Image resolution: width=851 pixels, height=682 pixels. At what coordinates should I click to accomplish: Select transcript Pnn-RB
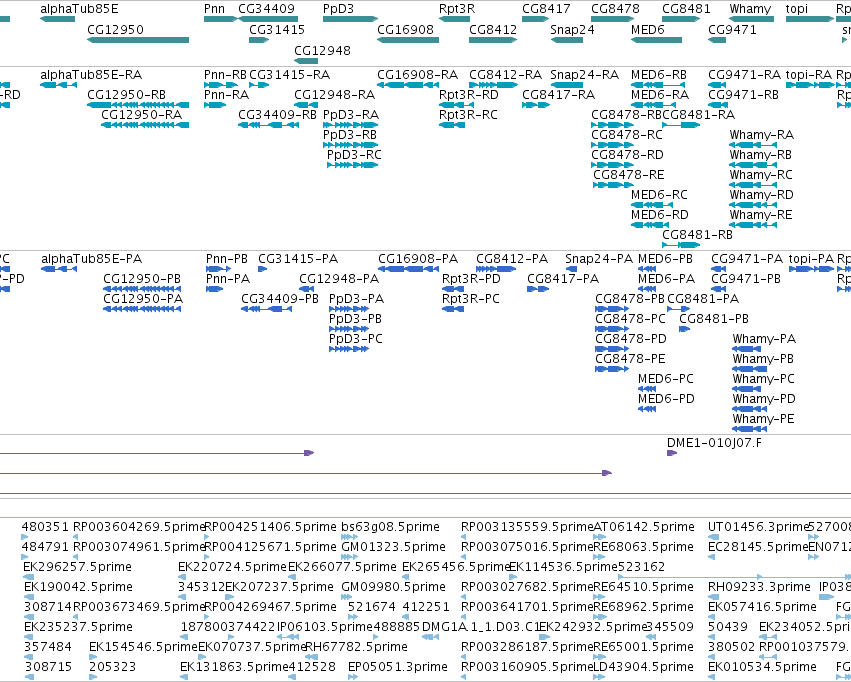225,75
